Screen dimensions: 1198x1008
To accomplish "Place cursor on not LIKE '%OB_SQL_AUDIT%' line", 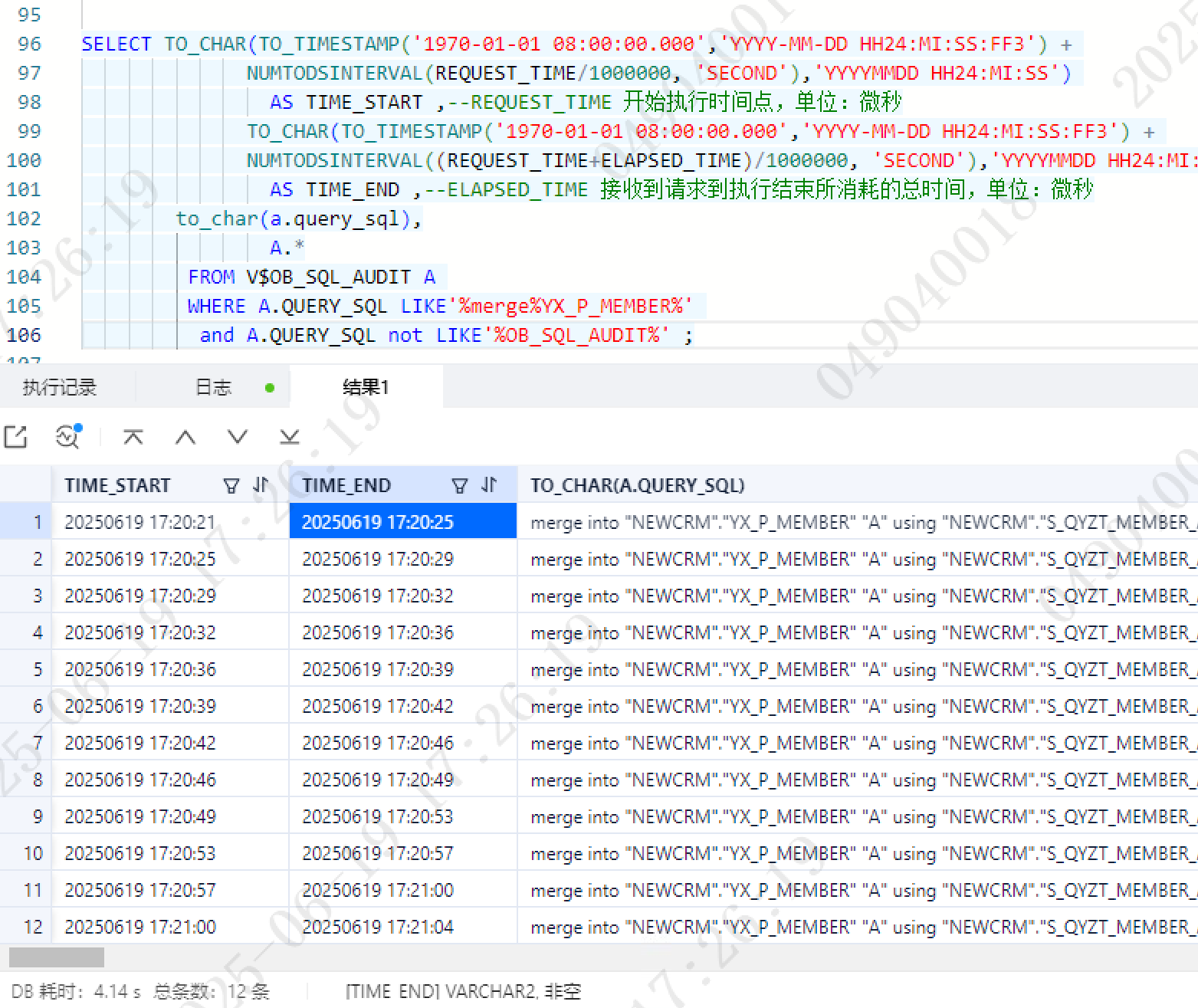I will 445,336.
